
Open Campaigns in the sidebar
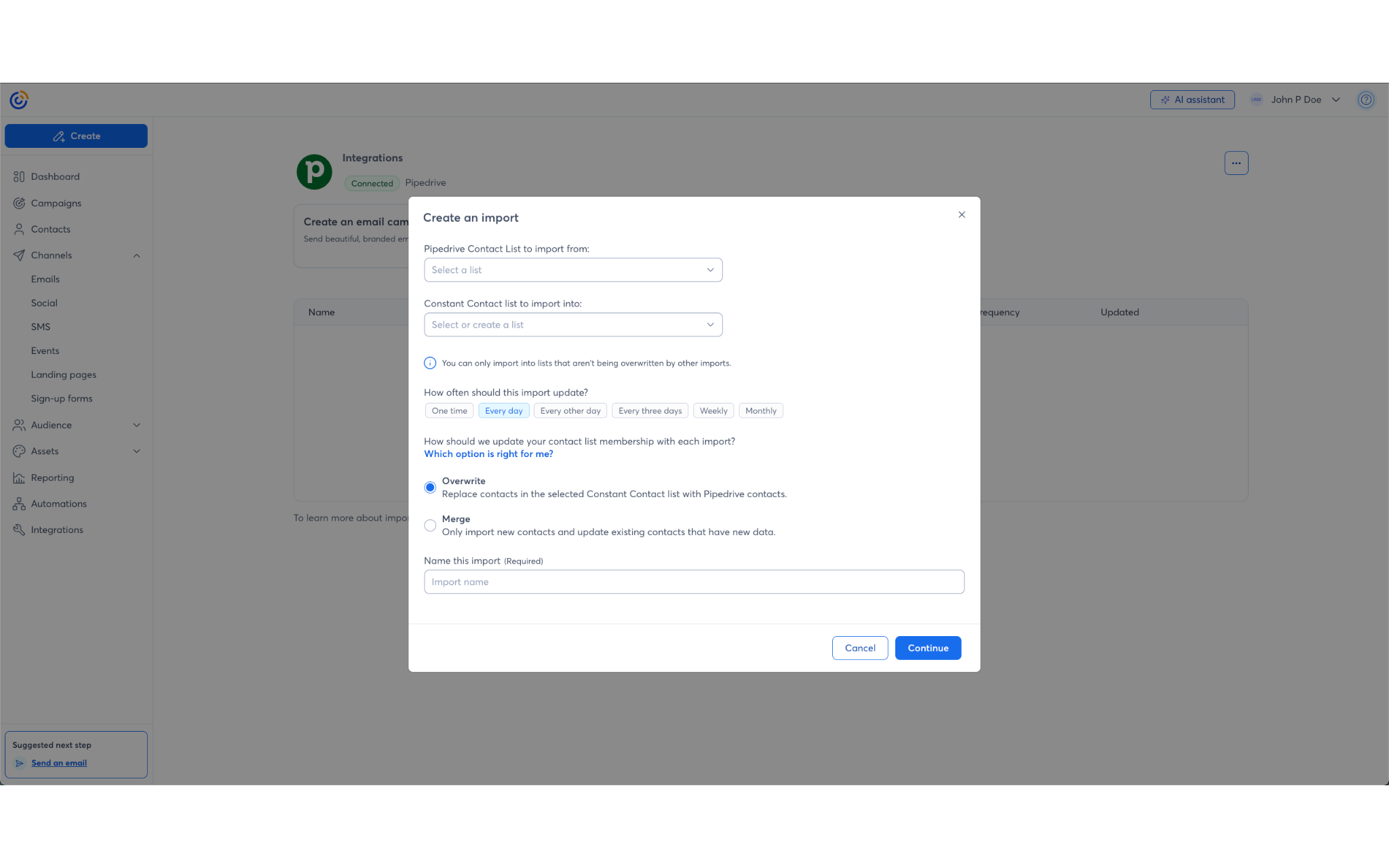click(x=56, y=203)
